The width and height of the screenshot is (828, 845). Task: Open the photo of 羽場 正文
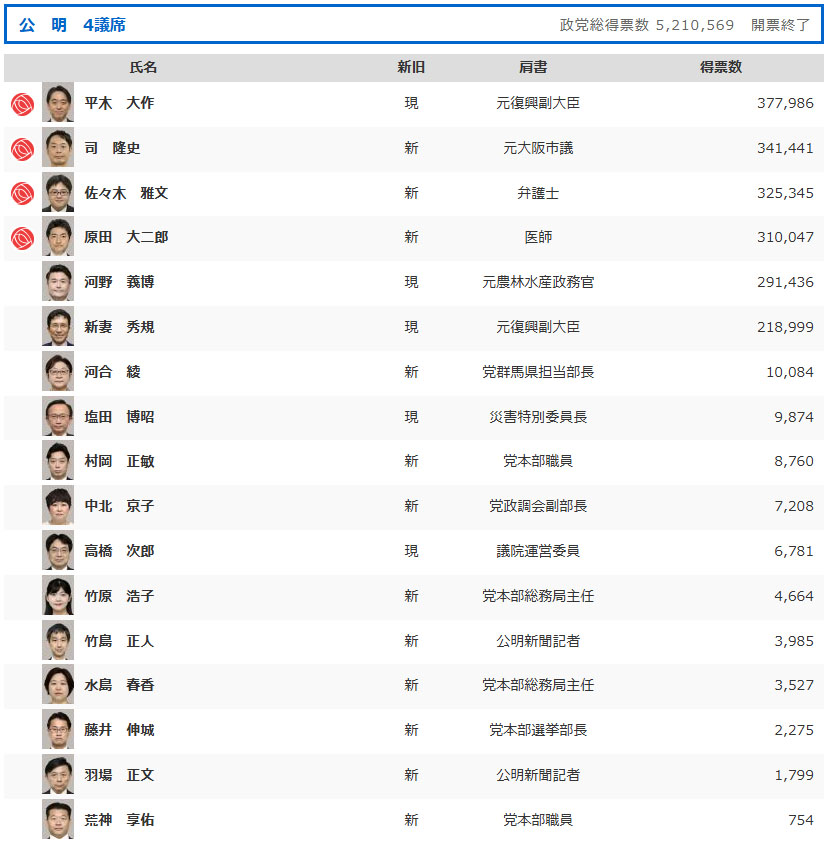point(58,775)
